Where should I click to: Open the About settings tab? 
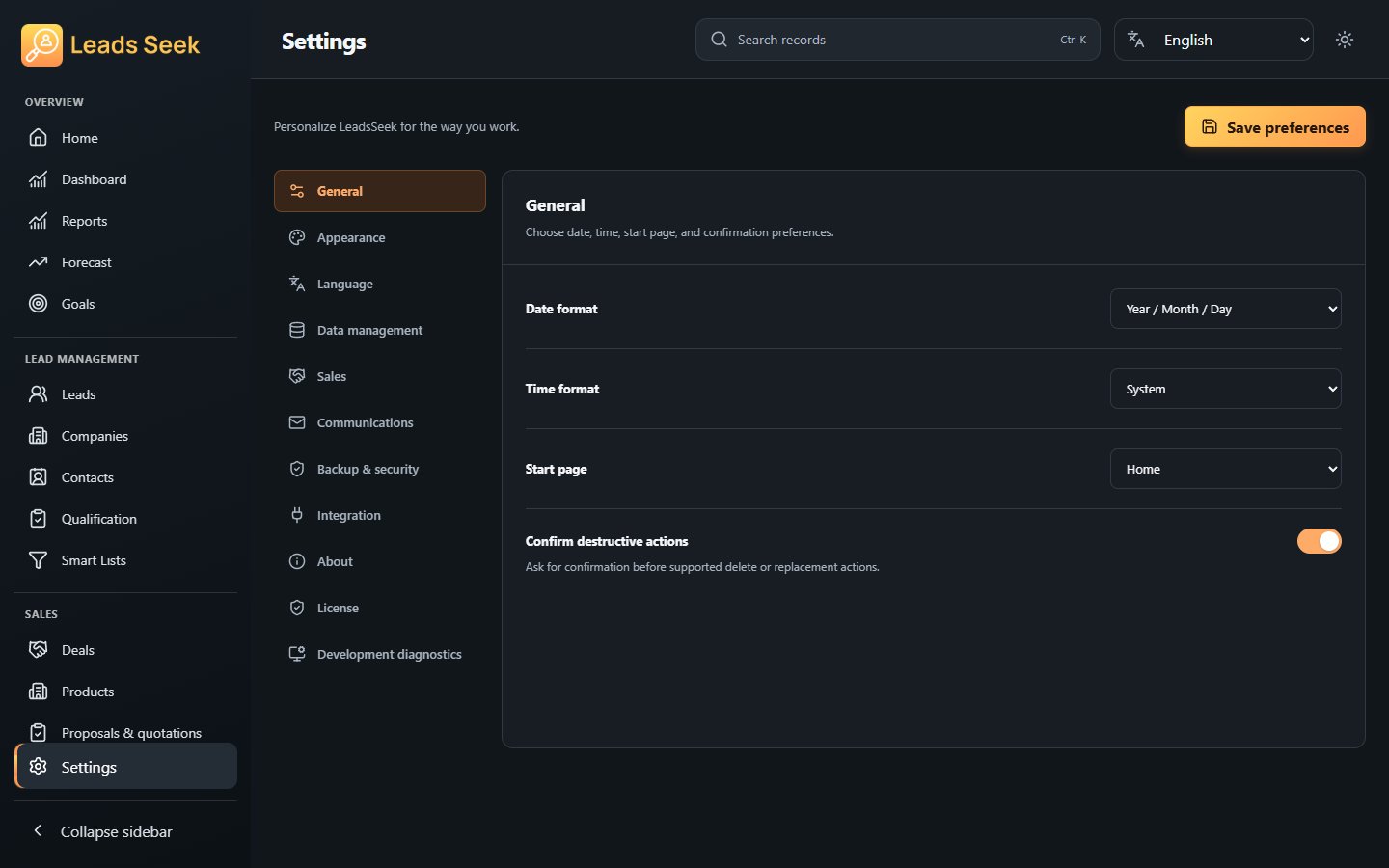tap(380, 561)
